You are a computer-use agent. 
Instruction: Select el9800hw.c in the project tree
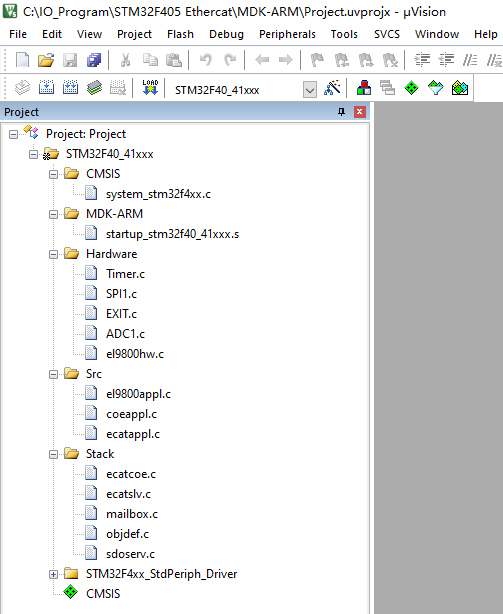pos(135,354)
